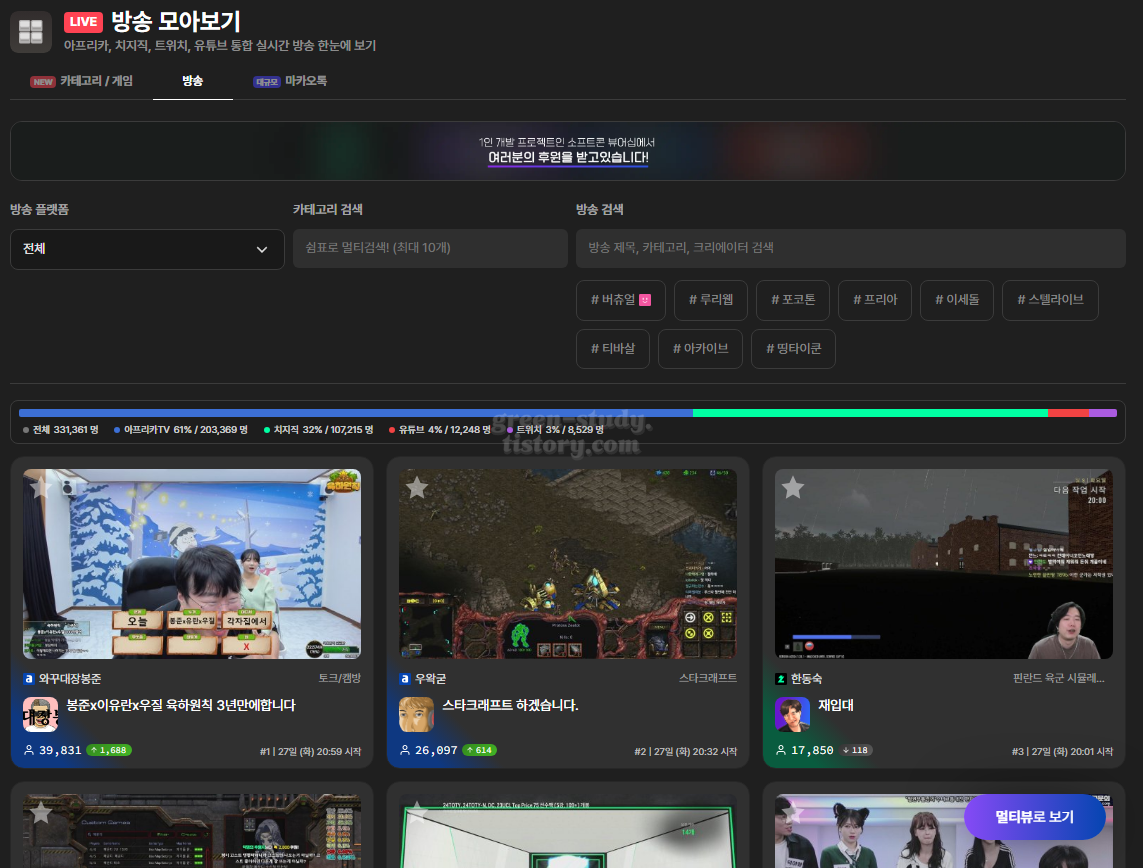The image size is (1143, 868).
Task: Click the 전체 331,361 명 legend entry
Action: coord(61,430)
